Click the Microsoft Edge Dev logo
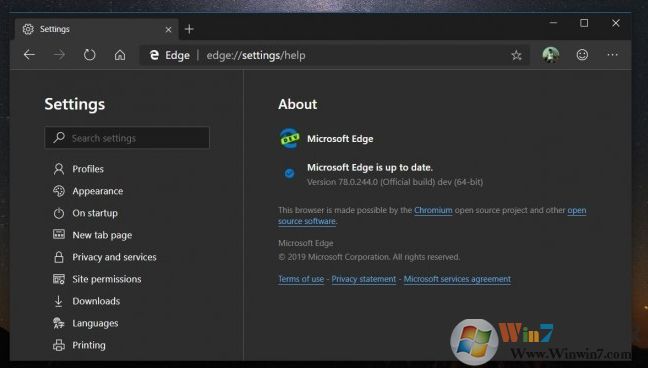This screenshot has height=368, width=648. 290,139
